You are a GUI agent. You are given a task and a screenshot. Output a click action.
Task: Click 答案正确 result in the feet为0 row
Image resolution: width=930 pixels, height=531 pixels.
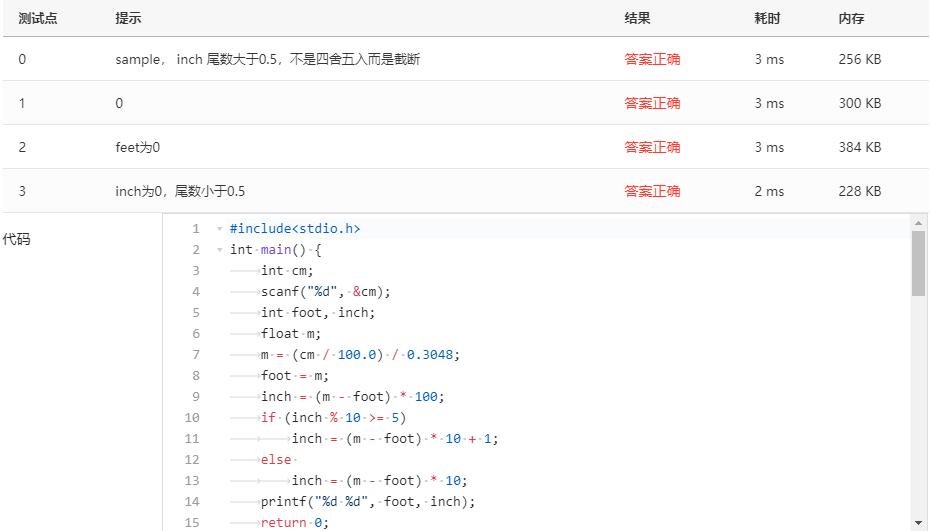(x=652, y=147)
